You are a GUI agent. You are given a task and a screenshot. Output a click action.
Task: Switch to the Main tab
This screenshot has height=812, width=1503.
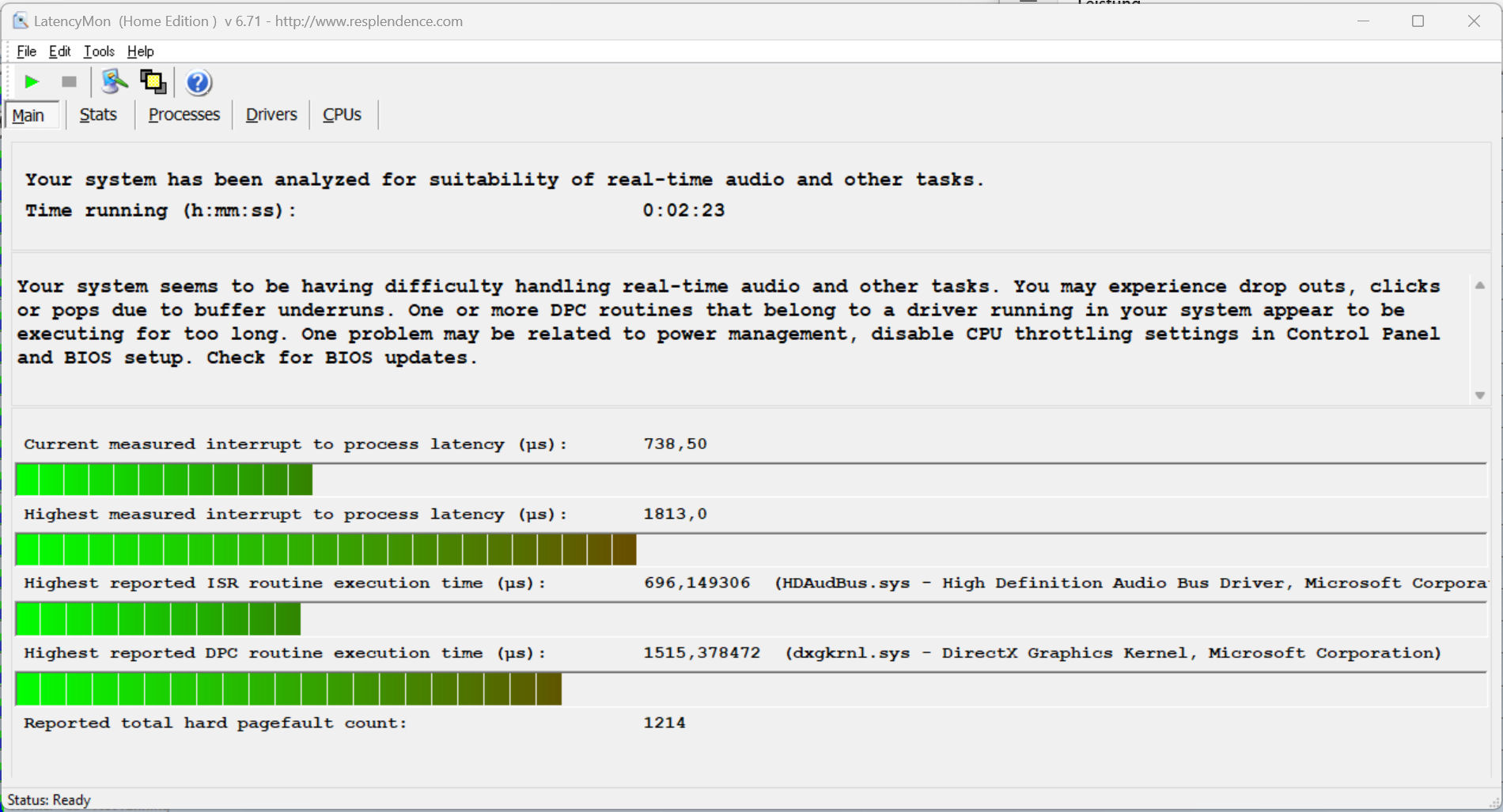point(32,115)
